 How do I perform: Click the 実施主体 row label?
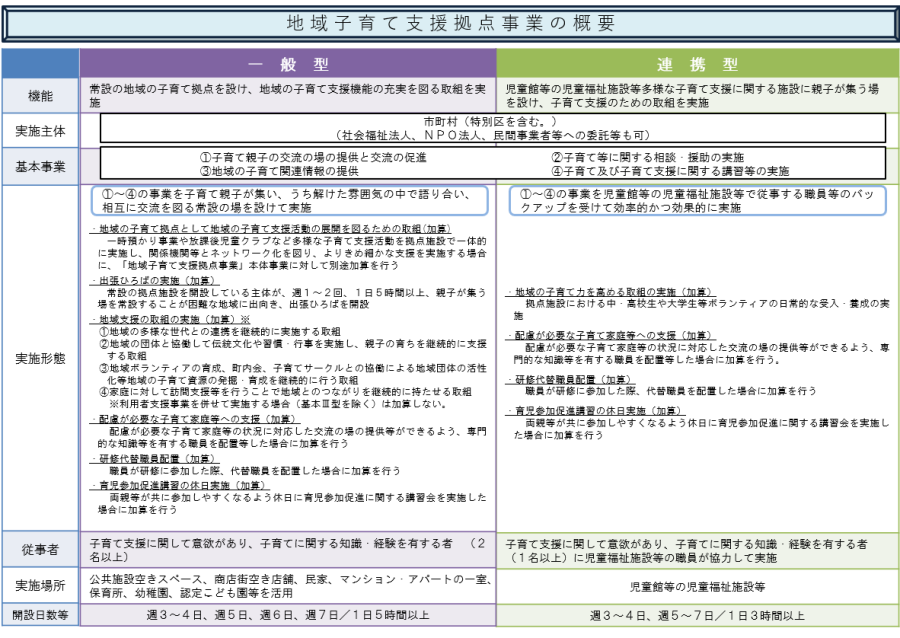[41, 130]
